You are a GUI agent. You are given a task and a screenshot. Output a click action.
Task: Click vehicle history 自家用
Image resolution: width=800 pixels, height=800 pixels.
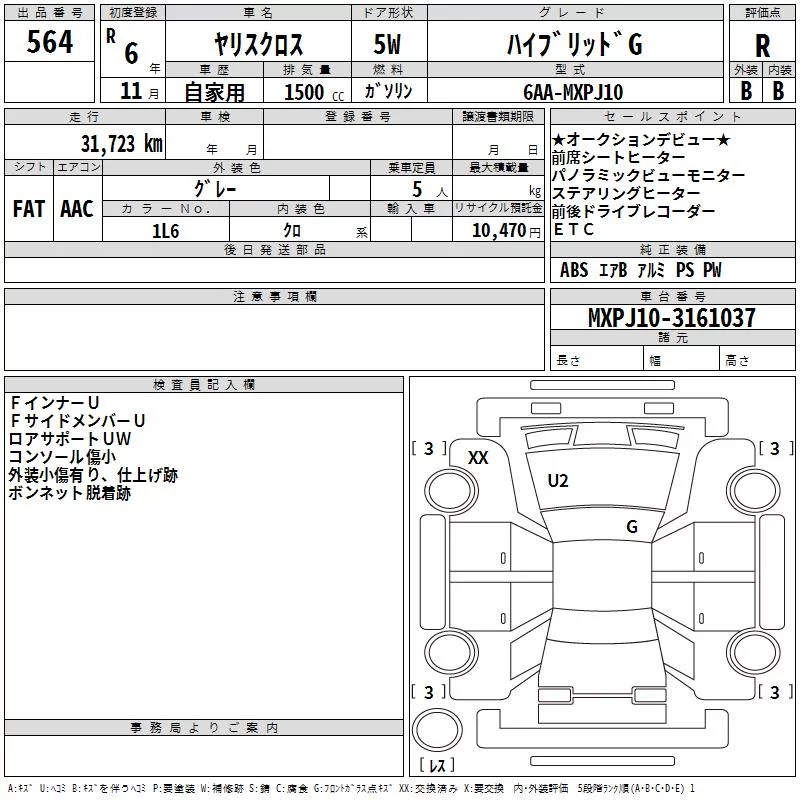(214, 92)
